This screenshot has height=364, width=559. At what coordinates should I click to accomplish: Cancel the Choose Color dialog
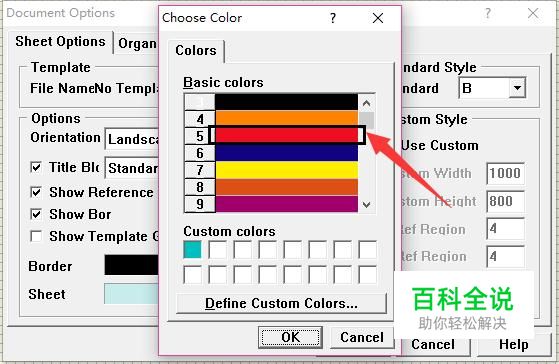point(362,337)
